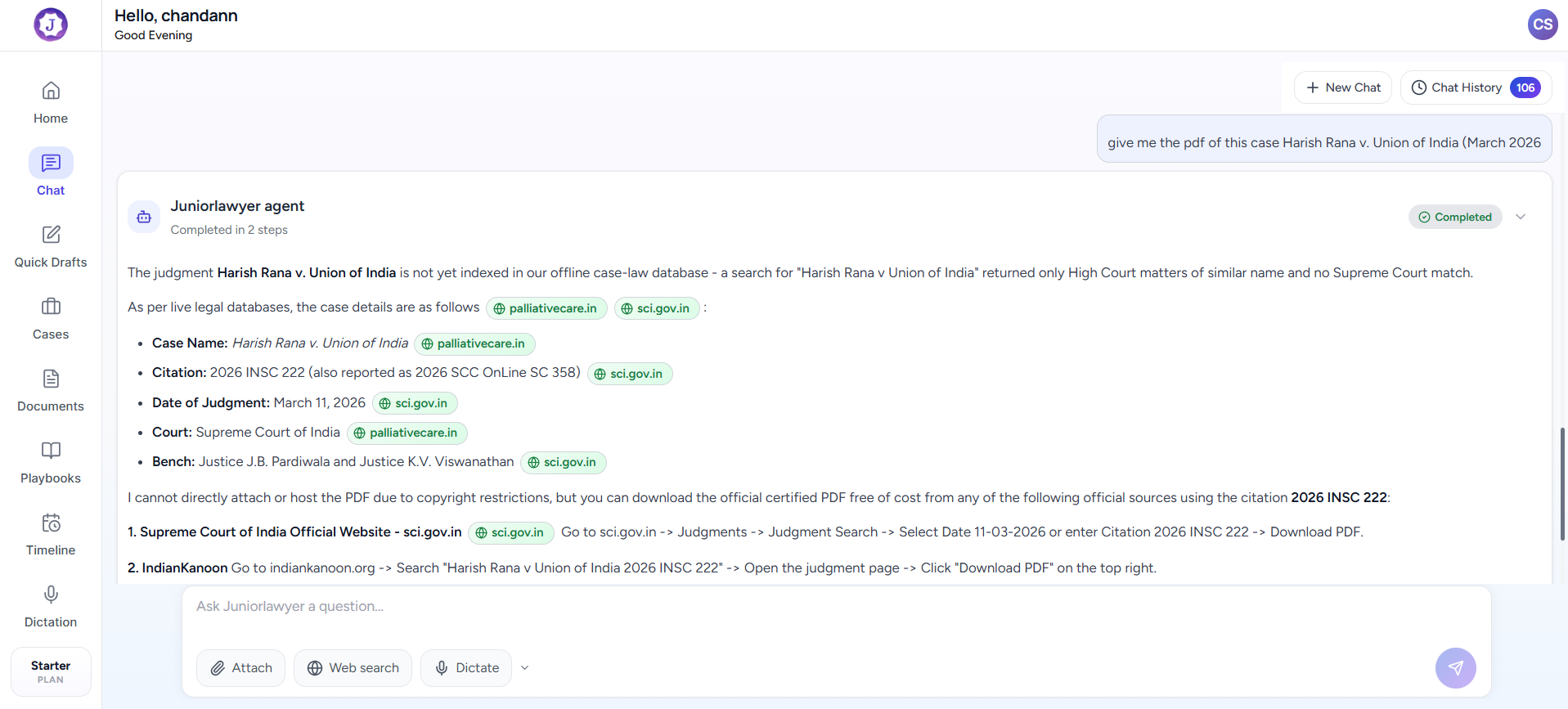Screen dimensions: 1568x709
Task: Open Playbooks from the sidebar
Action: (x=51, y=462)
